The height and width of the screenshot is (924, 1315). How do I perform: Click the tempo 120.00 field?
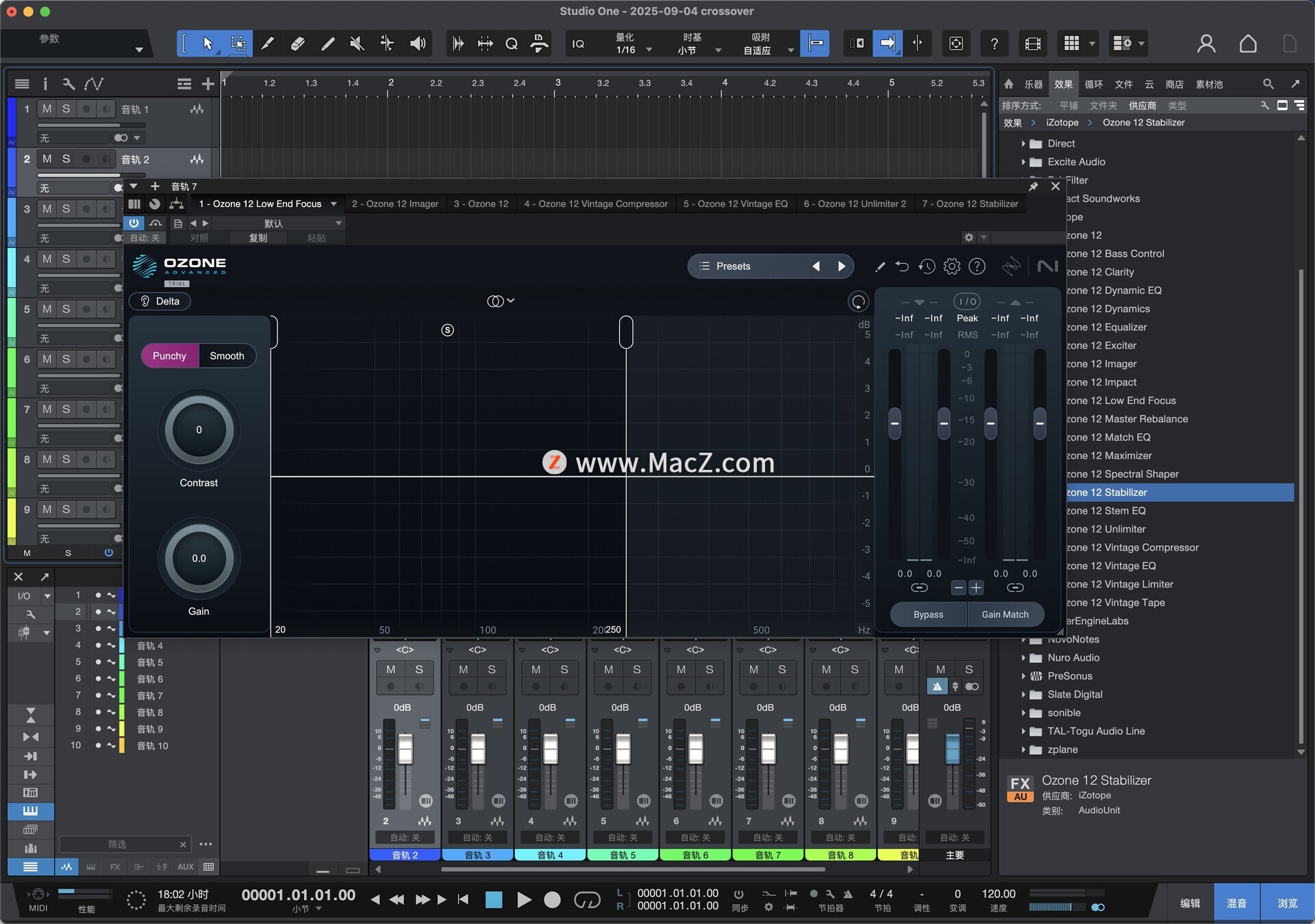coord(999,894)
